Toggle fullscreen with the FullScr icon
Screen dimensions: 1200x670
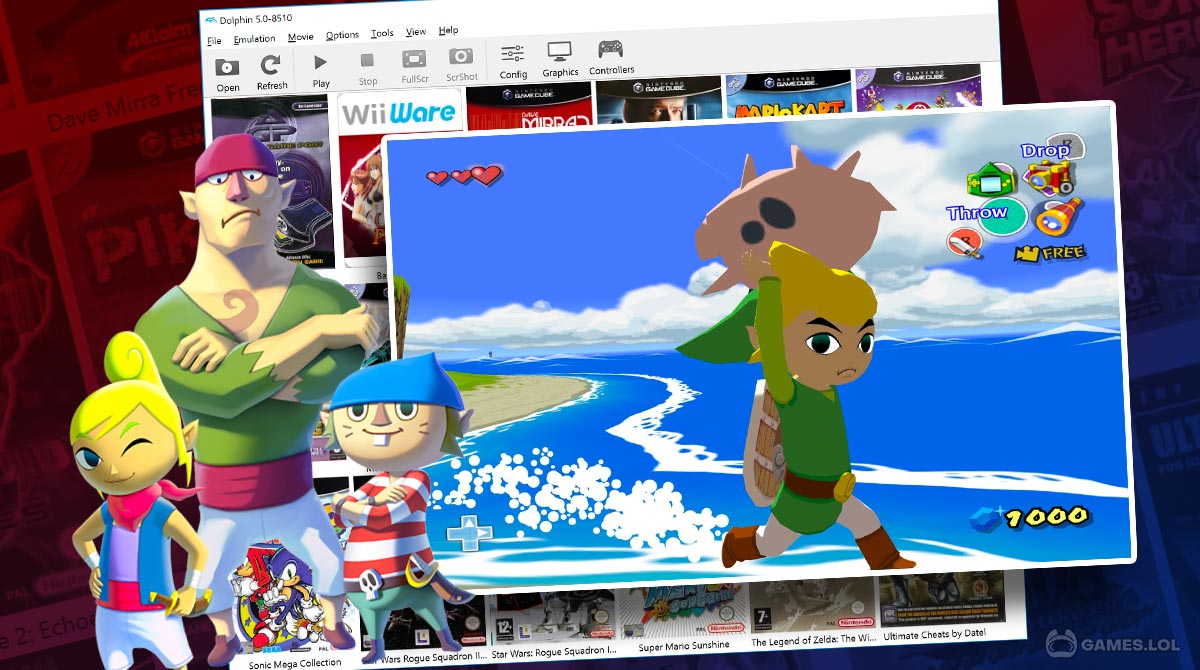(414, 59)
